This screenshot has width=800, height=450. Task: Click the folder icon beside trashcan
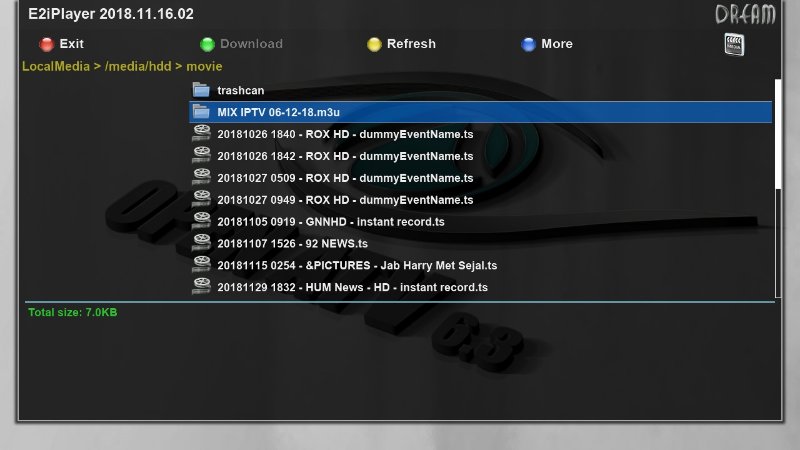click(x=201, y=90)
